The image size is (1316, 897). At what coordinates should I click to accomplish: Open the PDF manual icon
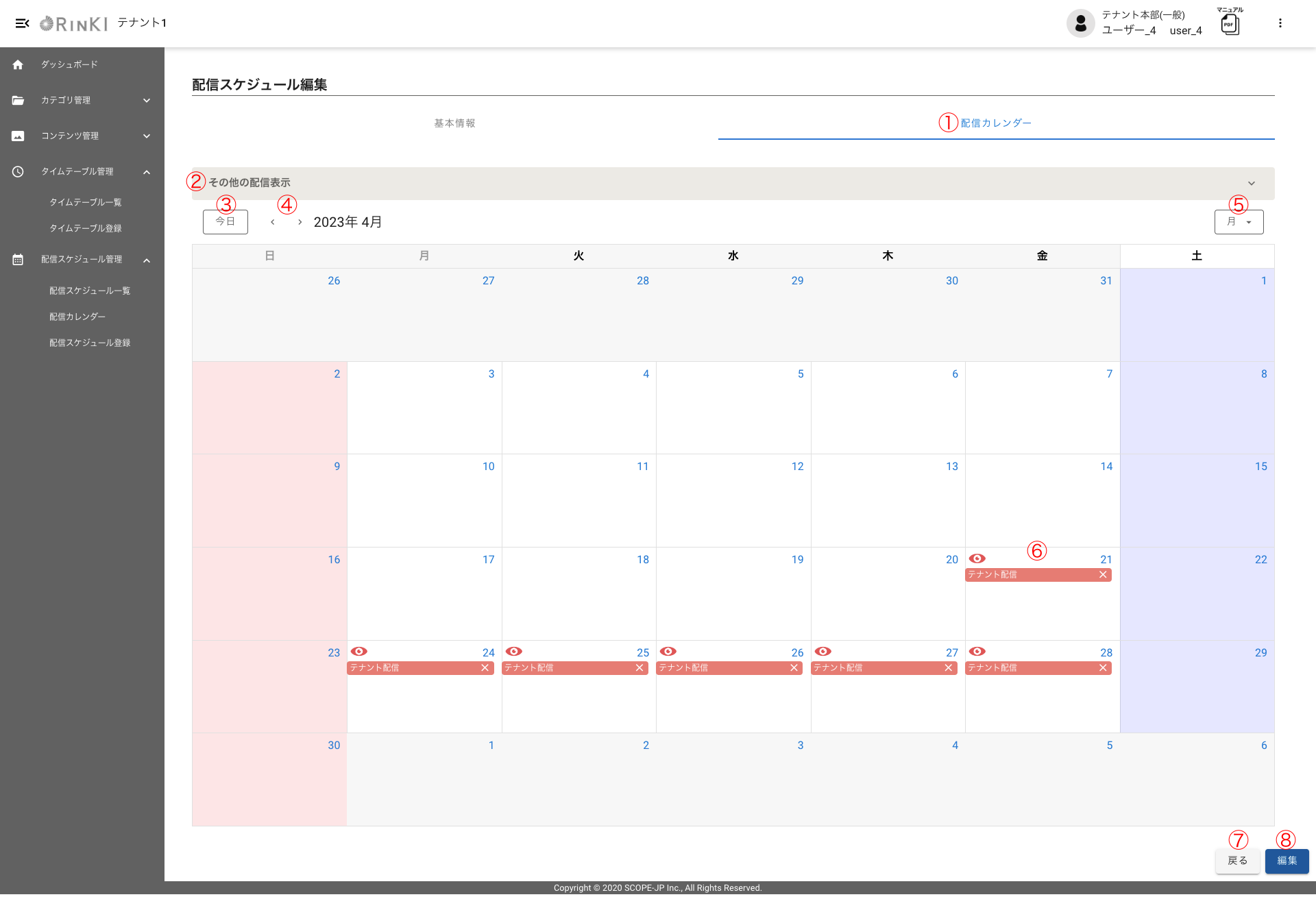click(1230, 25)
